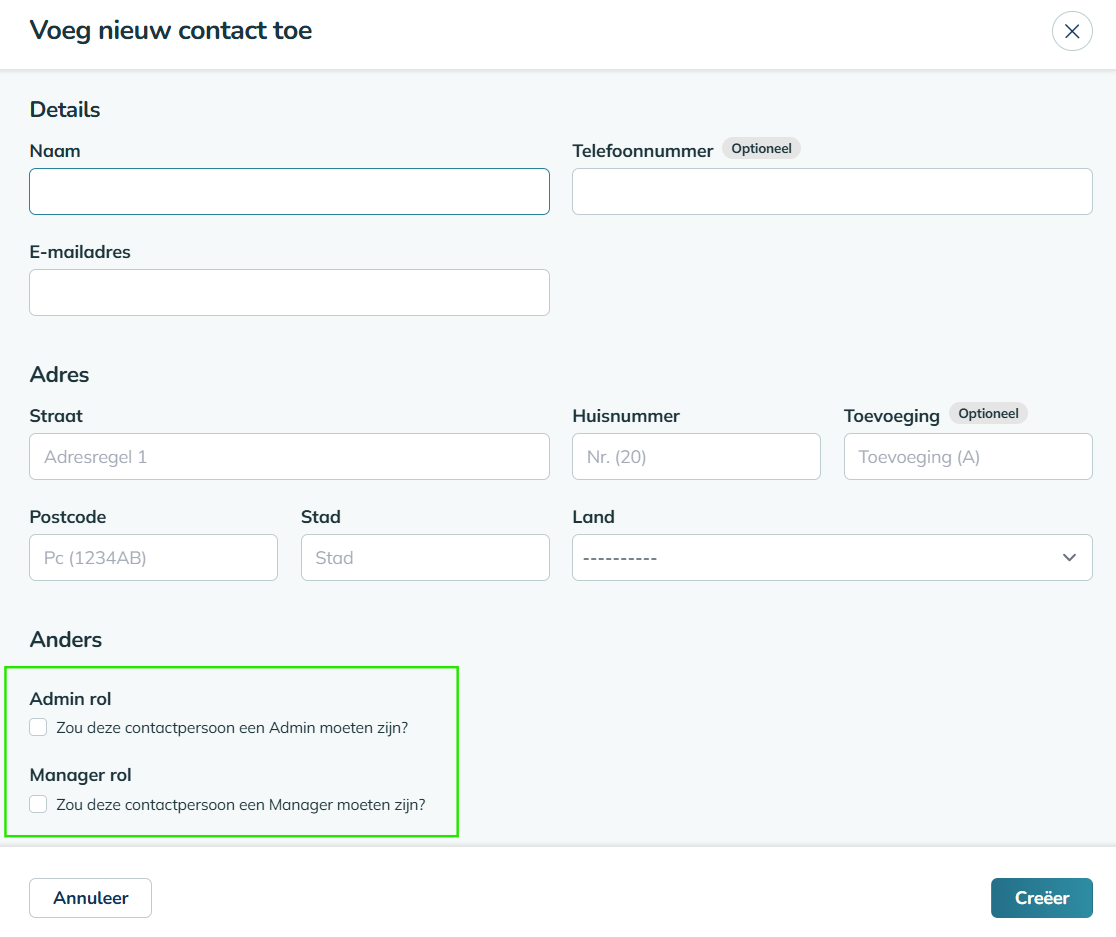Close the new contact dialog with X
This screenshot has height=937, width=1116.
[x=1072, y=31]
